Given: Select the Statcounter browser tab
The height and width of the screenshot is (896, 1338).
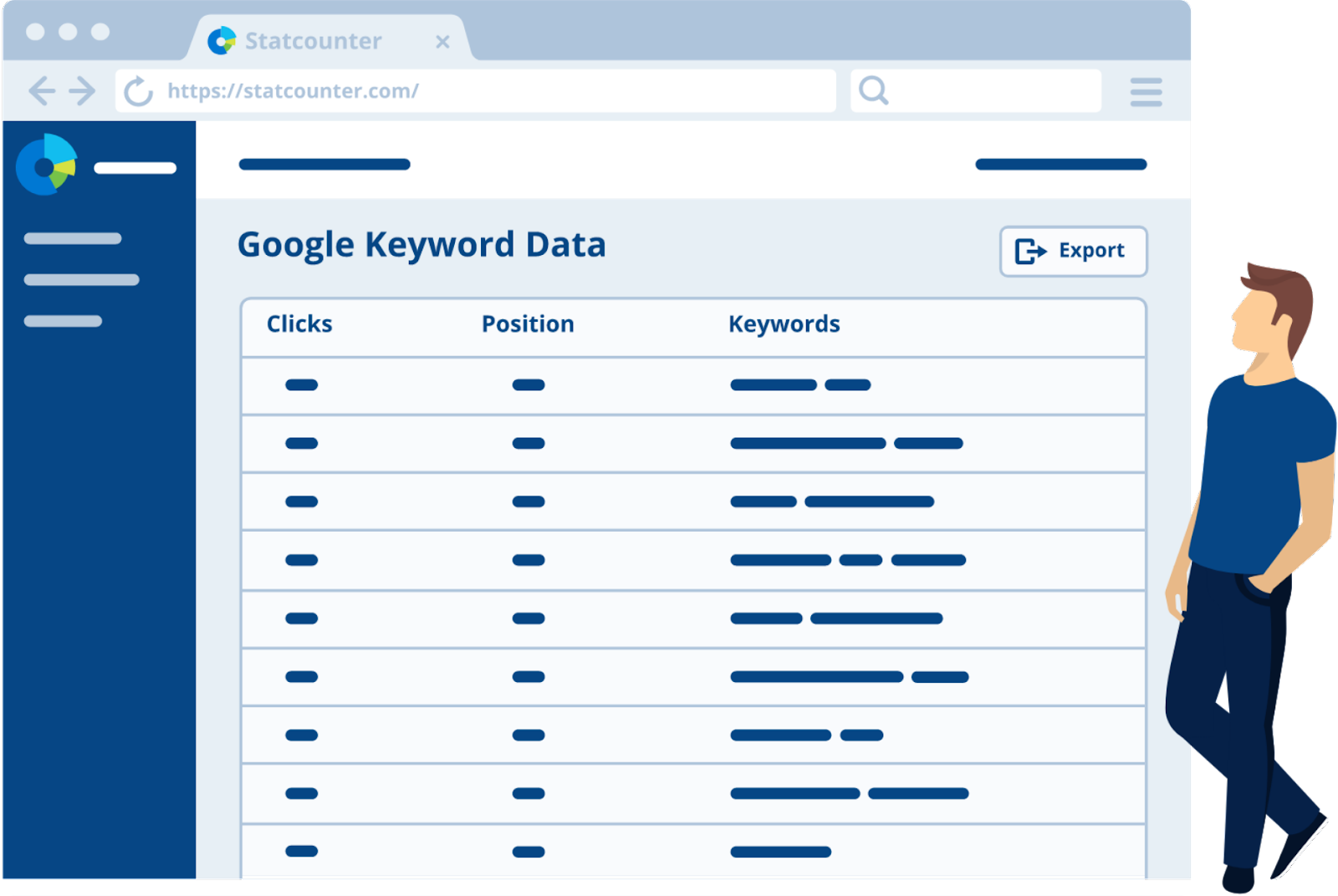Looking at the screenshot, I should [329, 38].
